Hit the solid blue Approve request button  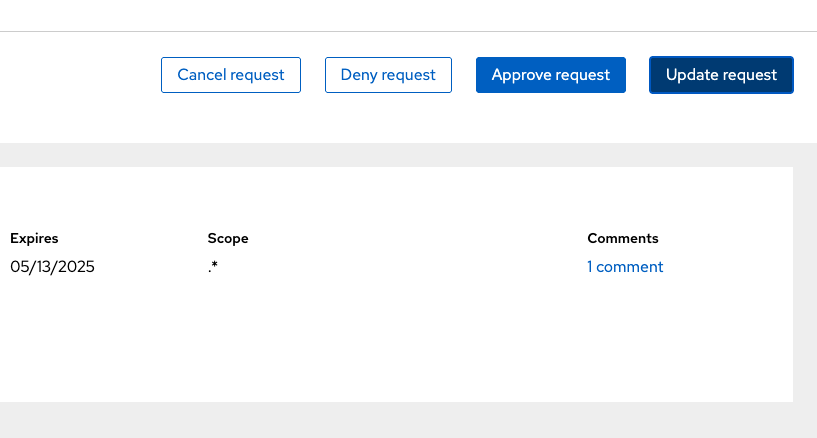click(x=551, y=75)
